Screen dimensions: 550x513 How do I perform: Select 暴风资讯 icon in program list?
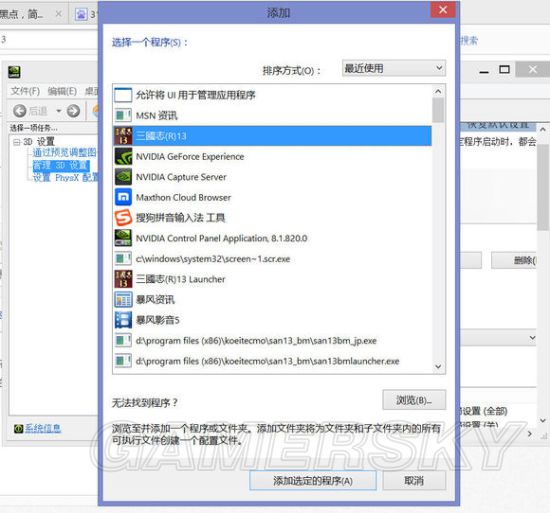click(123, 299)
